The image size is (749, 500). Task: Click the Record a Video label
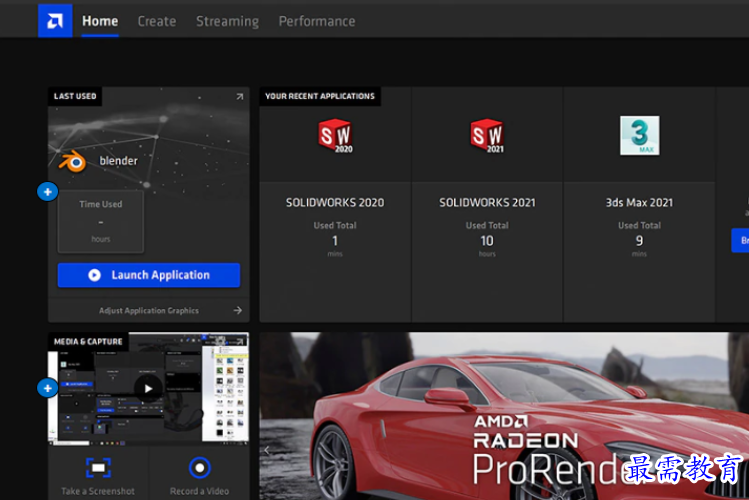199,491
